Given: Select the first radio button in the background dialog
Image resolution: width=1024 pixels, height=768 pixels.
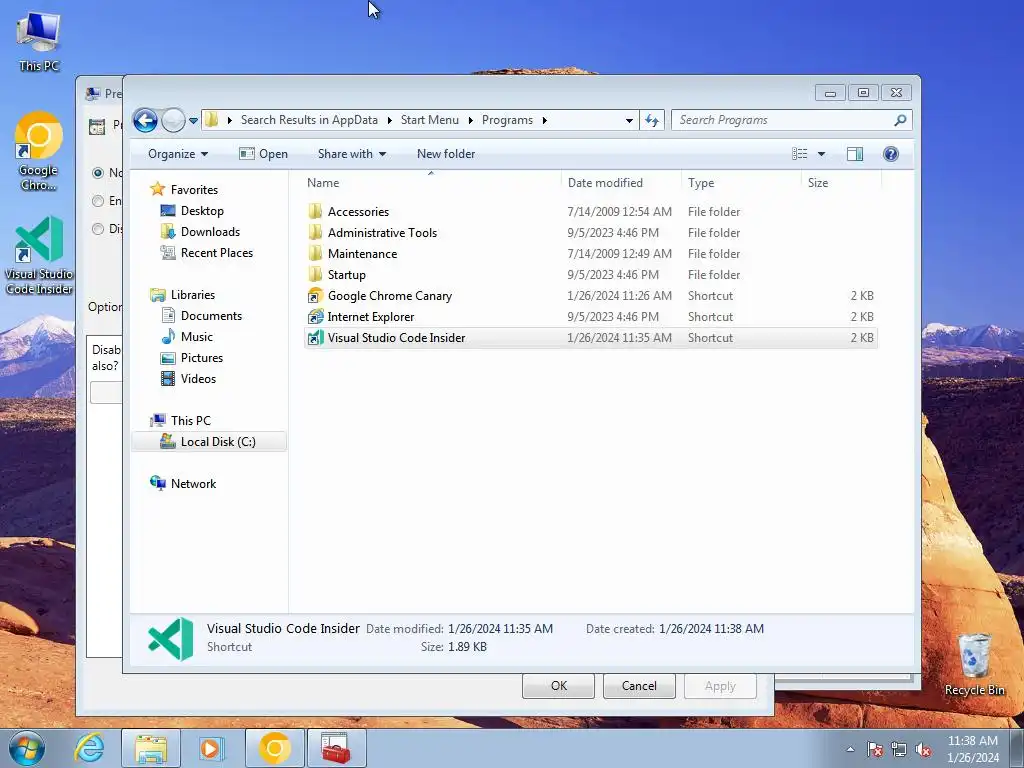Looking at the screenshot, I should (x=98, y=173).
